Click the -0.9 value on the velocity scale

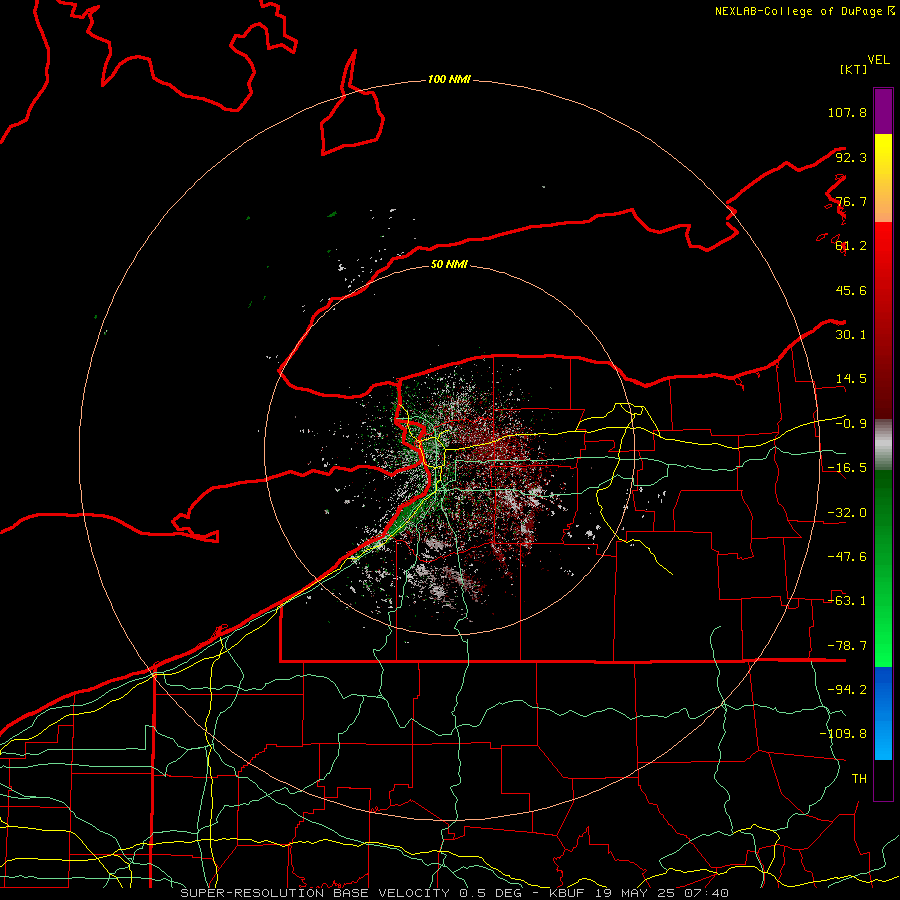pos(851,424)
